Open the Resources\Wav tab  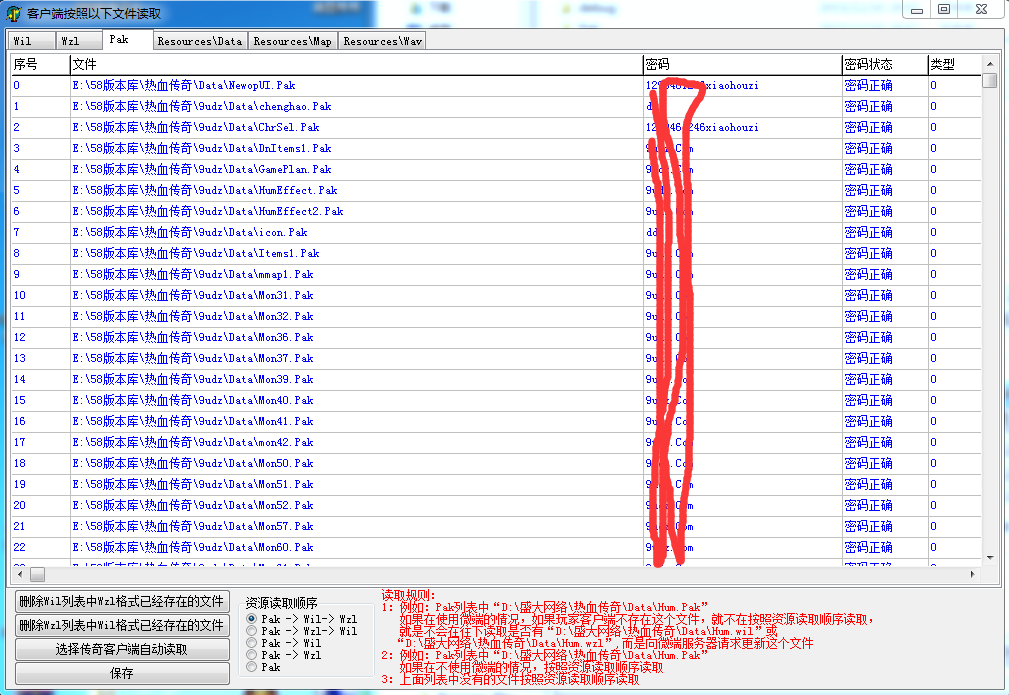click(x=382, y=41)
